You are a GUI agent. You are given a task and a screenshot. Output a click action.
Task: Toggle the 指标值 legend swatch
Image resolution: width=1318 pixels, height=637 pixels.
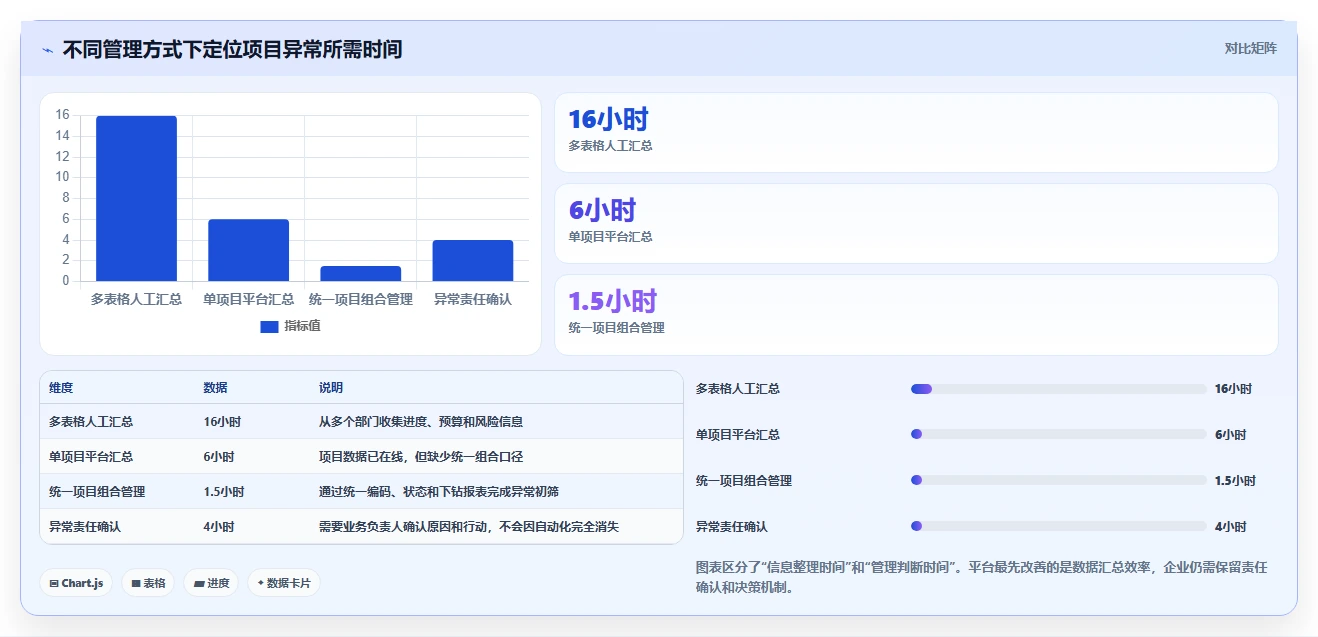(x=269, y=326)
